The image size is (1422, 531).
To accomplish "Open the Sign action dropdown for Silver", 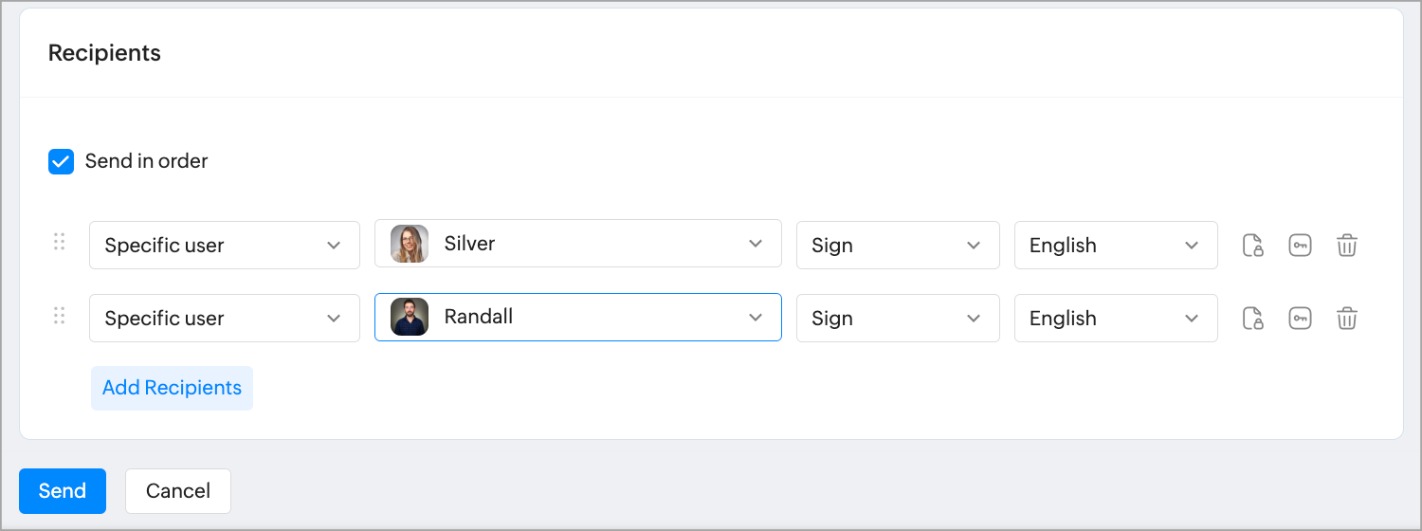I will click(x=897, y=245).
